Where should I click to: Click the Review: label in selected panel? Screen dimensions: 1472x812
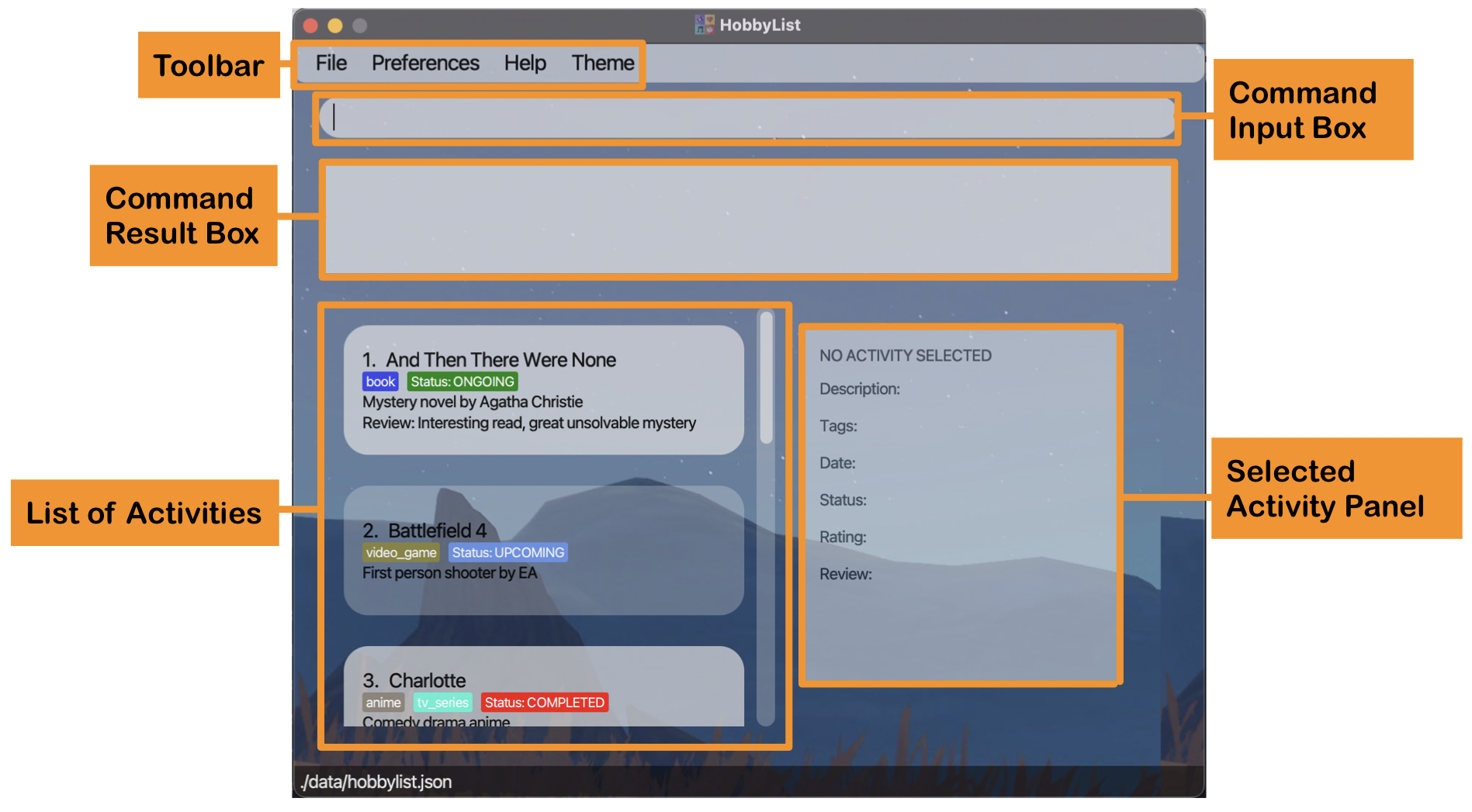(846, 574)
